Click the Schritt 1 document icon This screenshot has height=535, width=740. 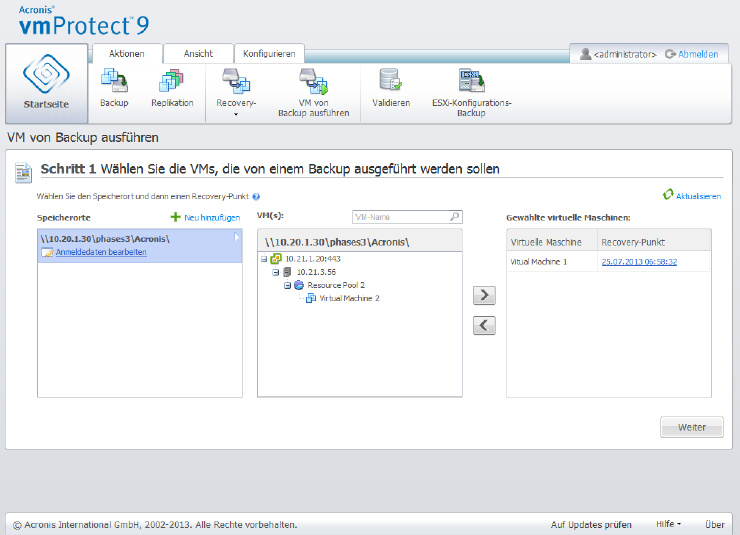tap(24, 173)
